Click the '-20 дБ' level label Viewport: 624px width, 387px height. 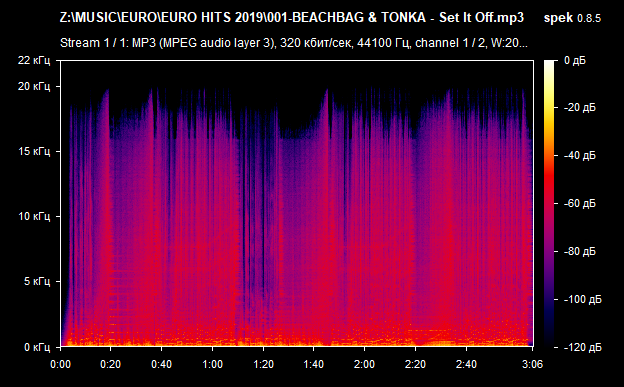pyautogui.click(x=579, y=108)
